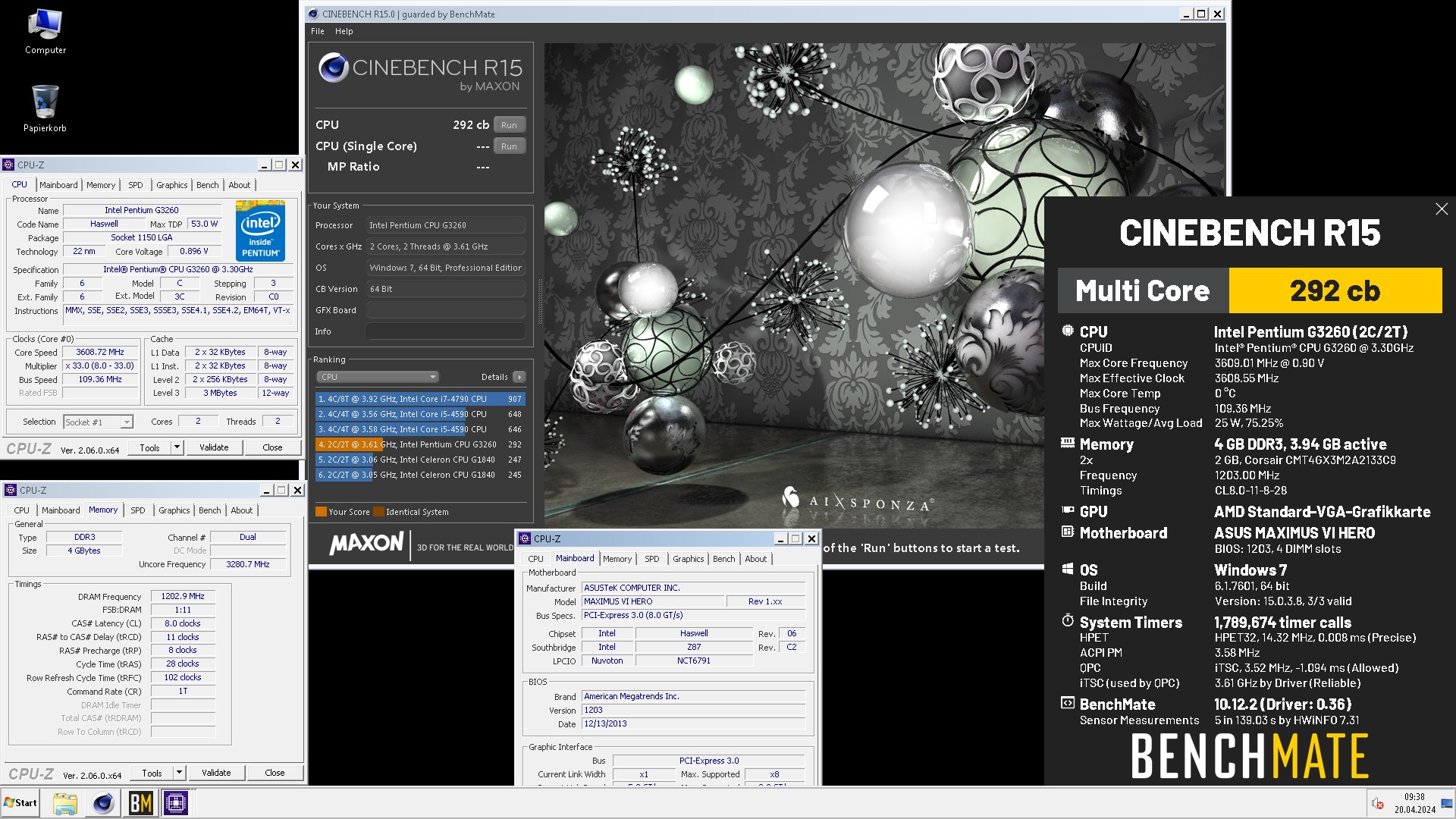This screenshot has height=819, width=1456.
Task: Click the Core Speed value 3608.72 MHz
Action: [100, 352]
